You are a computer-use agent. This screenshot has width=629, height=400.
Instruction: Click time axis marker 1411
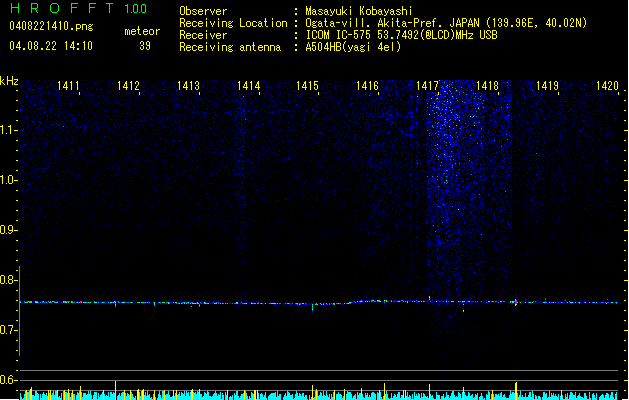tap(68, 86)
